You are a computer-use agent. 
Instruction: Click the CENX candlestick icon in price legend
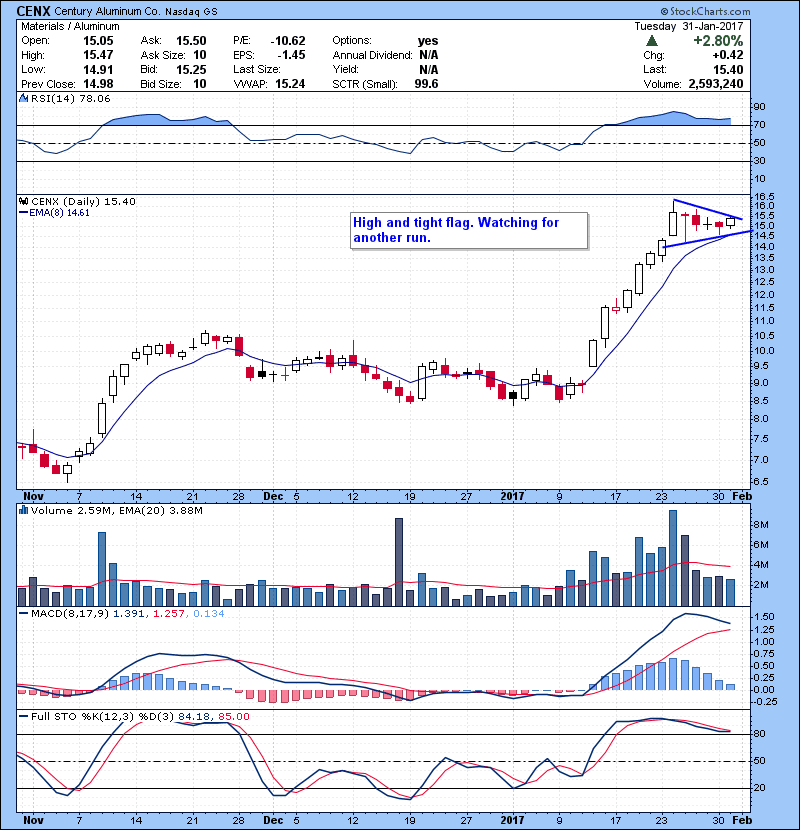click(23, 201)
